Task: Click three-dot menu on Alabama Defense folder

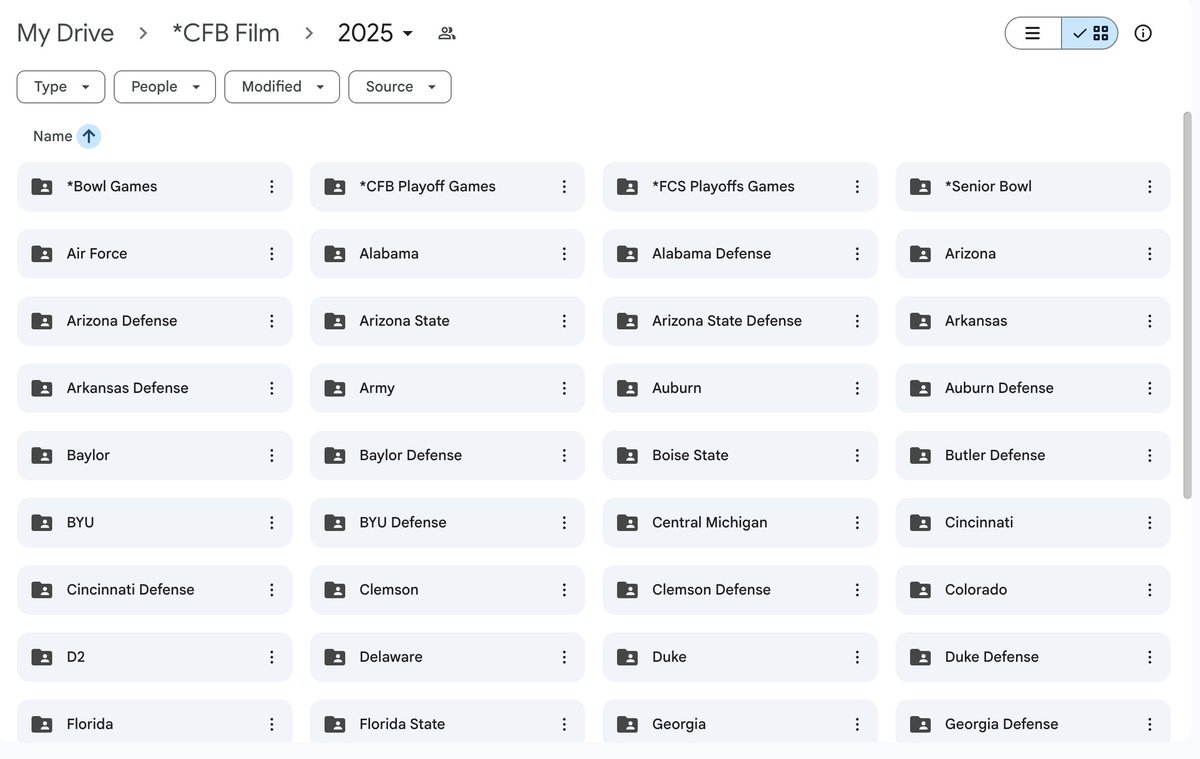Action: pyautogui.click(x=857, y=254)
